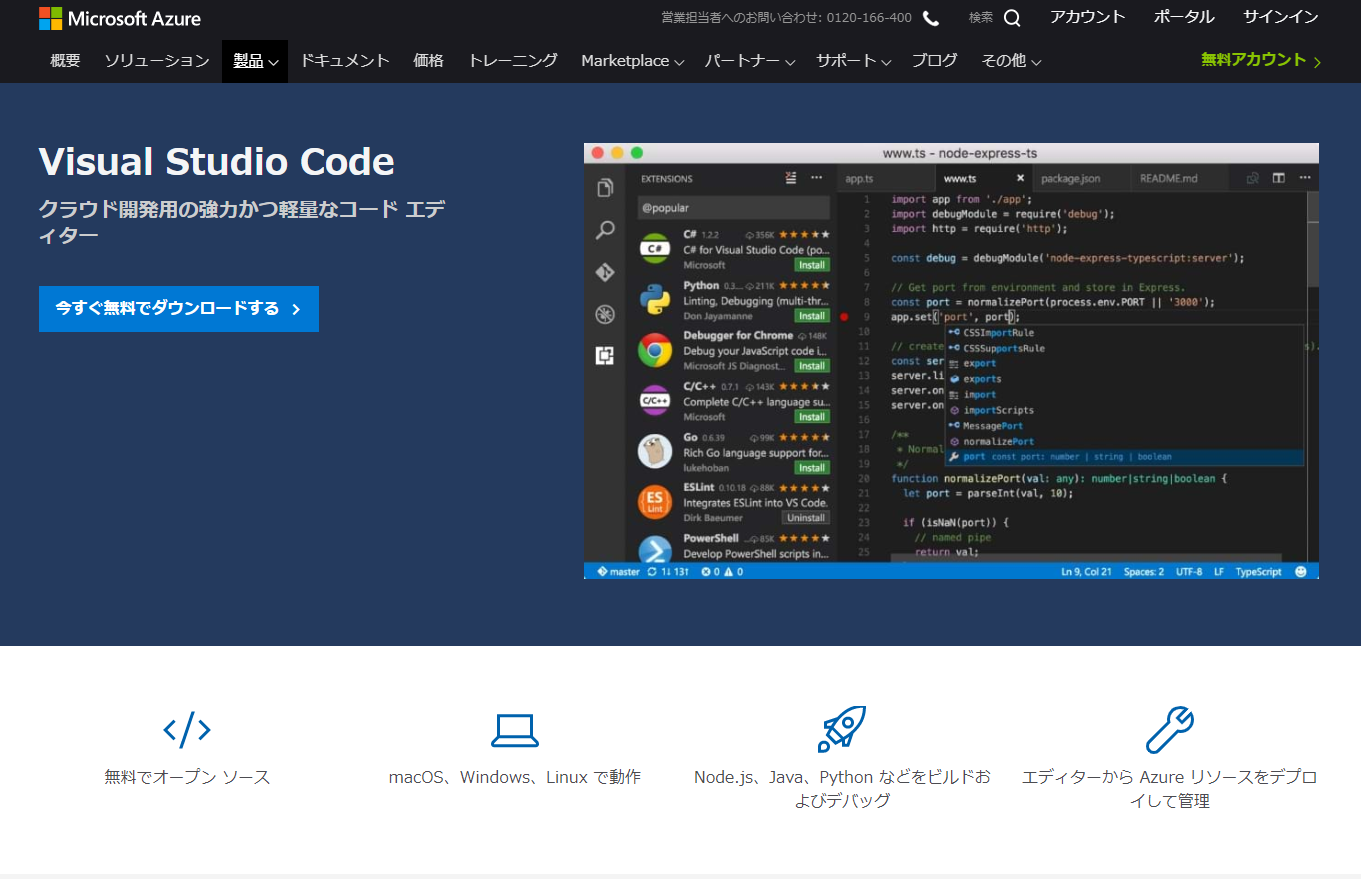The height and width of the screenshot is (879, 1361).
Task: Click Install button for Python extension
Action: point(812,315)
